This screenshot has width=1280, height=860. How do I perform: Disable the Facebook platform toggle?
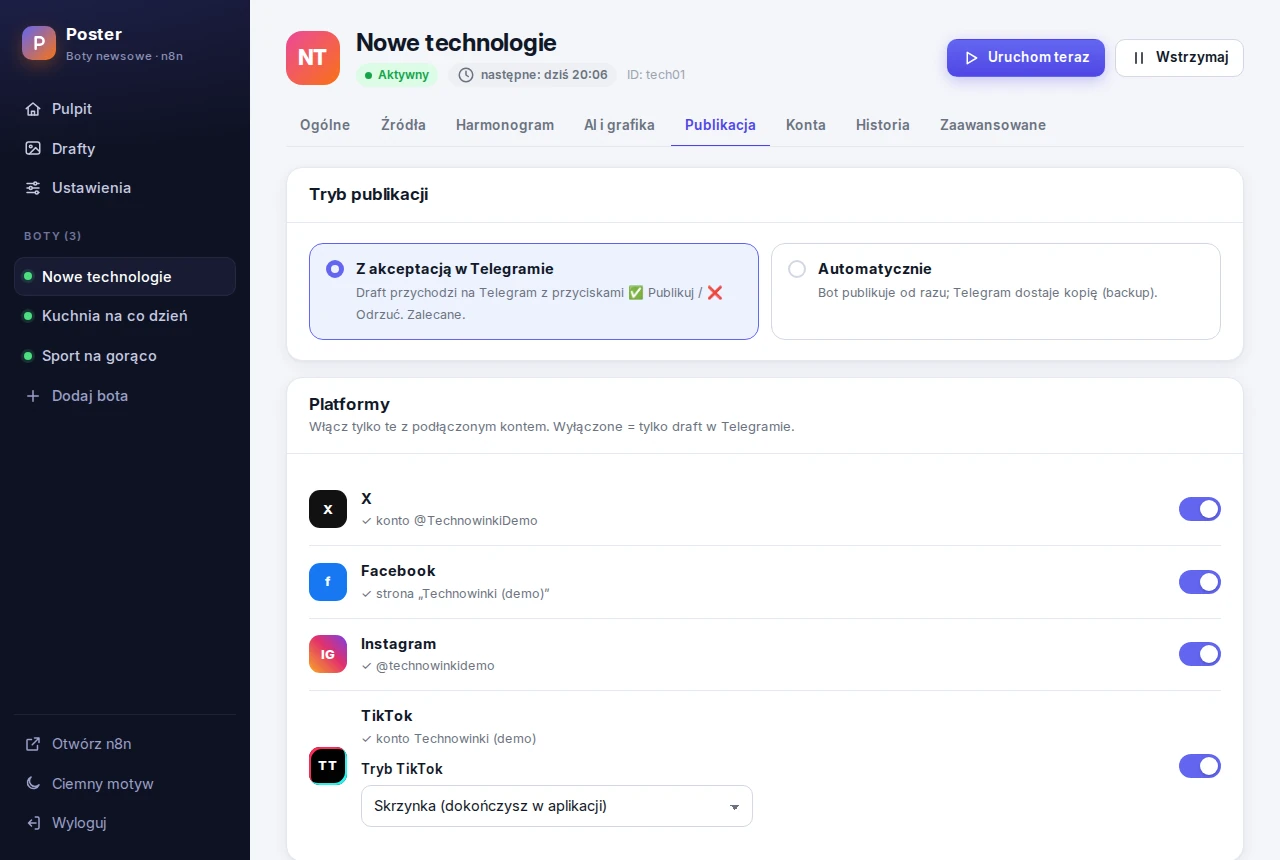tap(1200, 582)
